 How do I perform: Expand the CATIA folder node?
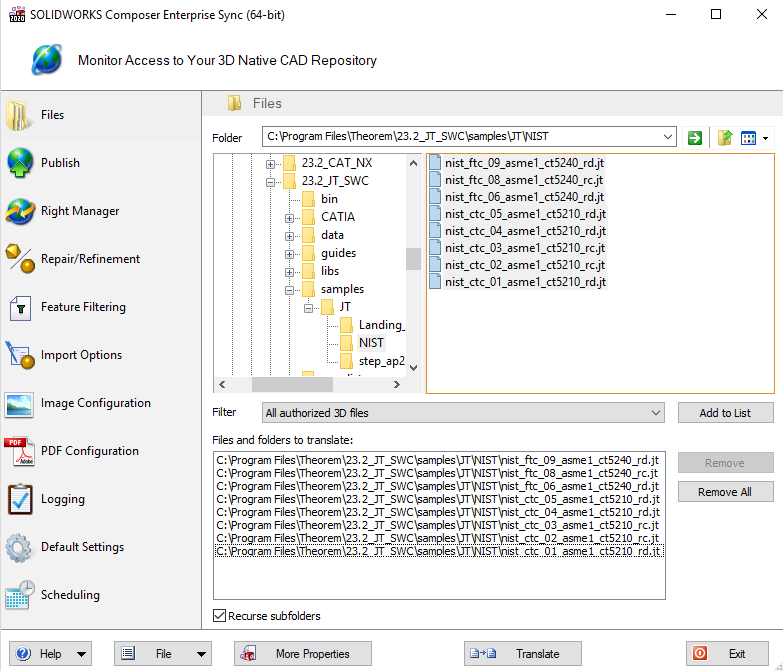click(x=289, y=218)
